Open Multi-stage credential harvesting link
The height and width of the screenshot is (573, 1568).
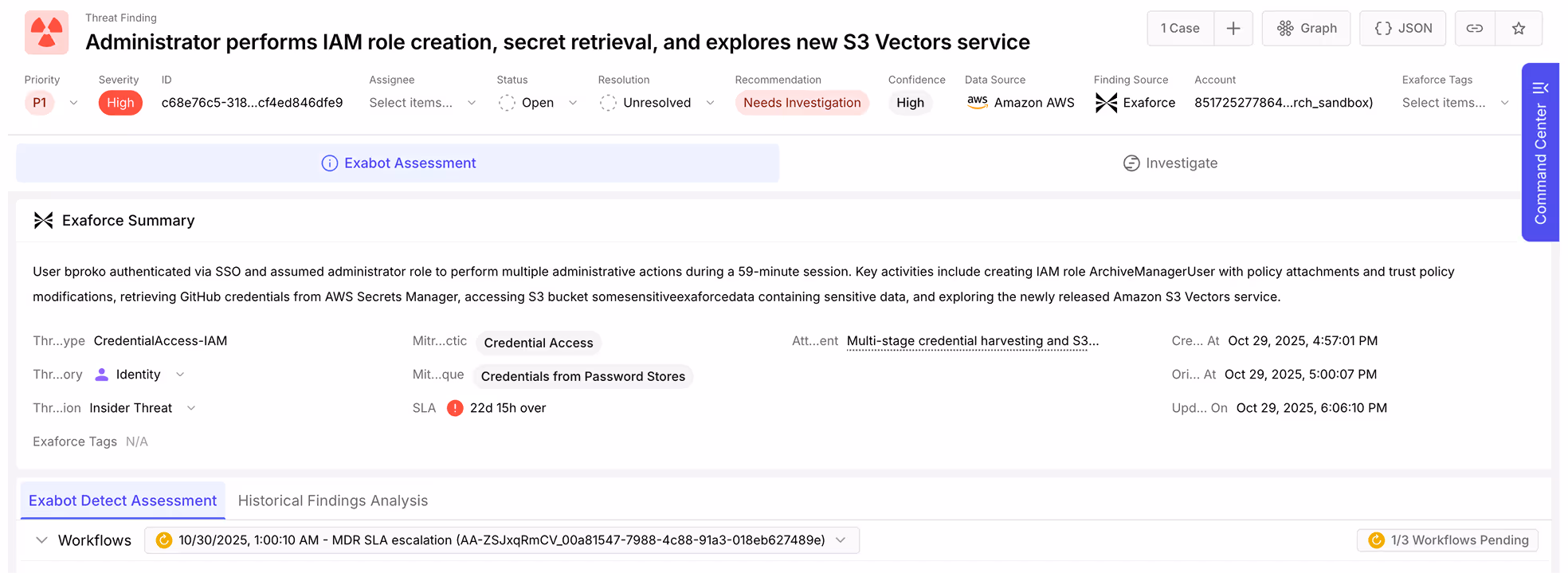973,341
